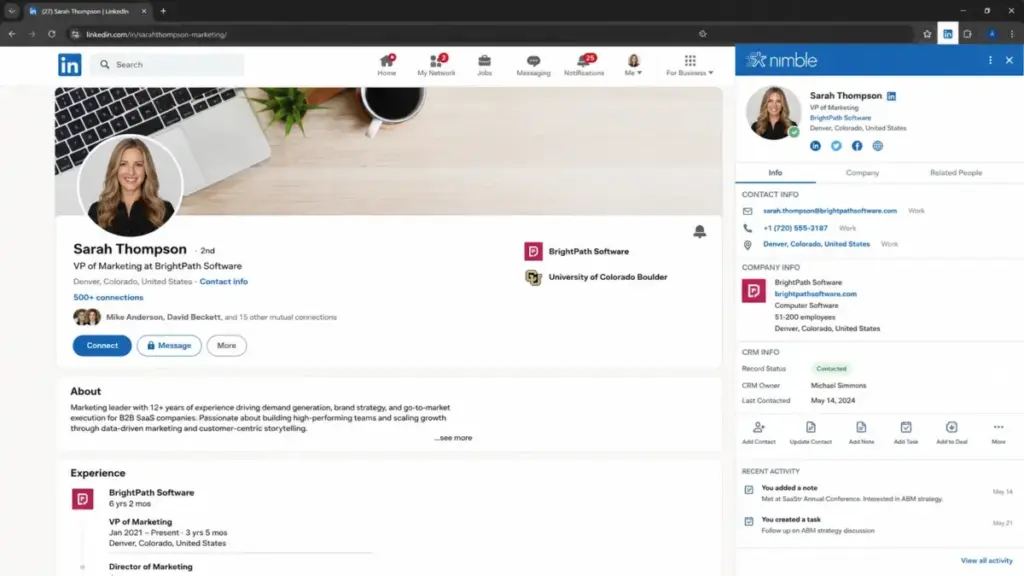Open mutual connections link
This screenshot has width=1024, height=576.
coord(221,317)
